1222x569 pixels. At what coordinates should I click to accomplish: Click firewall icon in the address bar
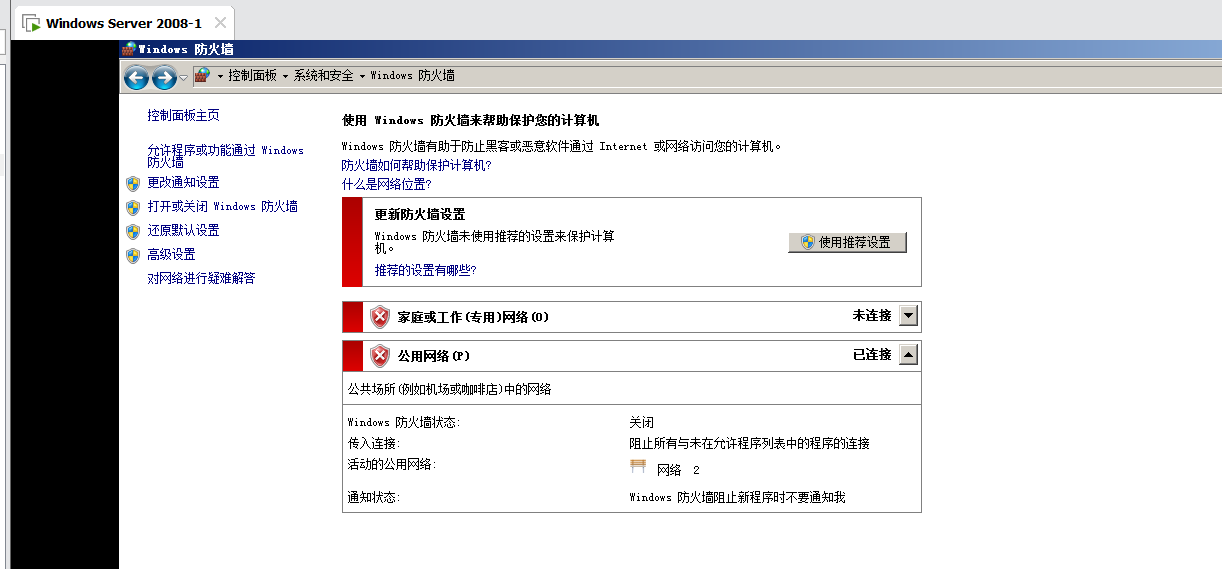pos(202,75)
